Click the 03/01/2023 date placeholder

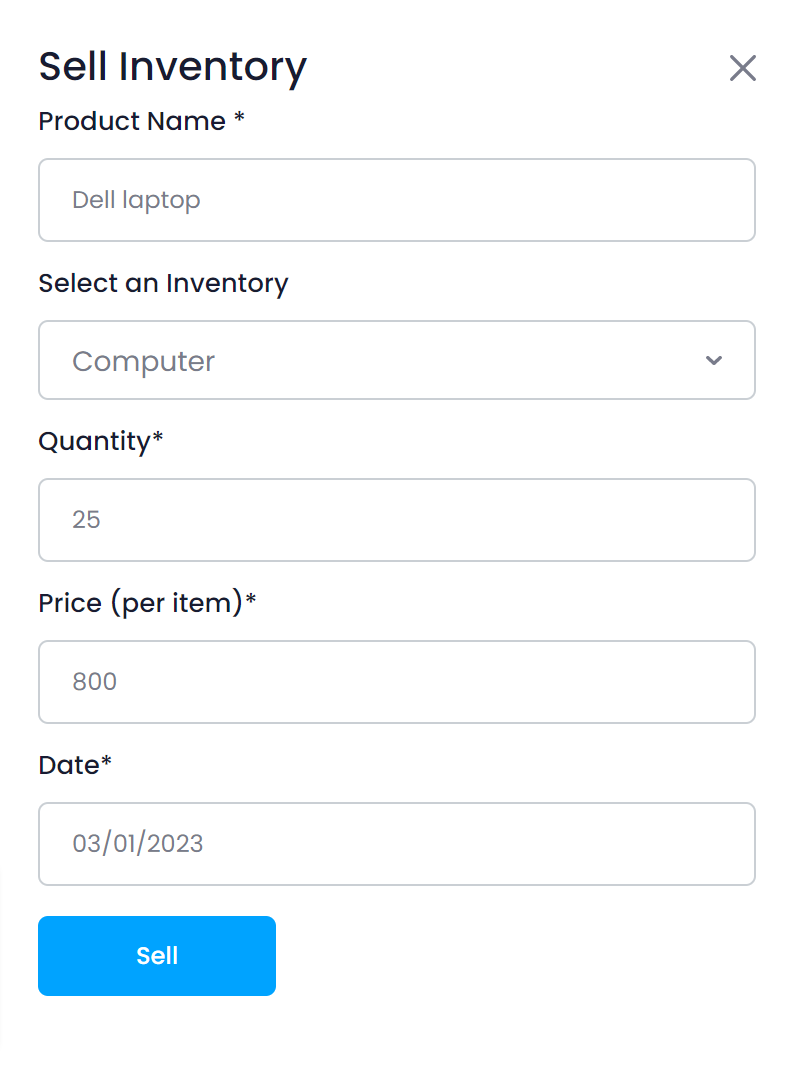[x=137, y=844]
